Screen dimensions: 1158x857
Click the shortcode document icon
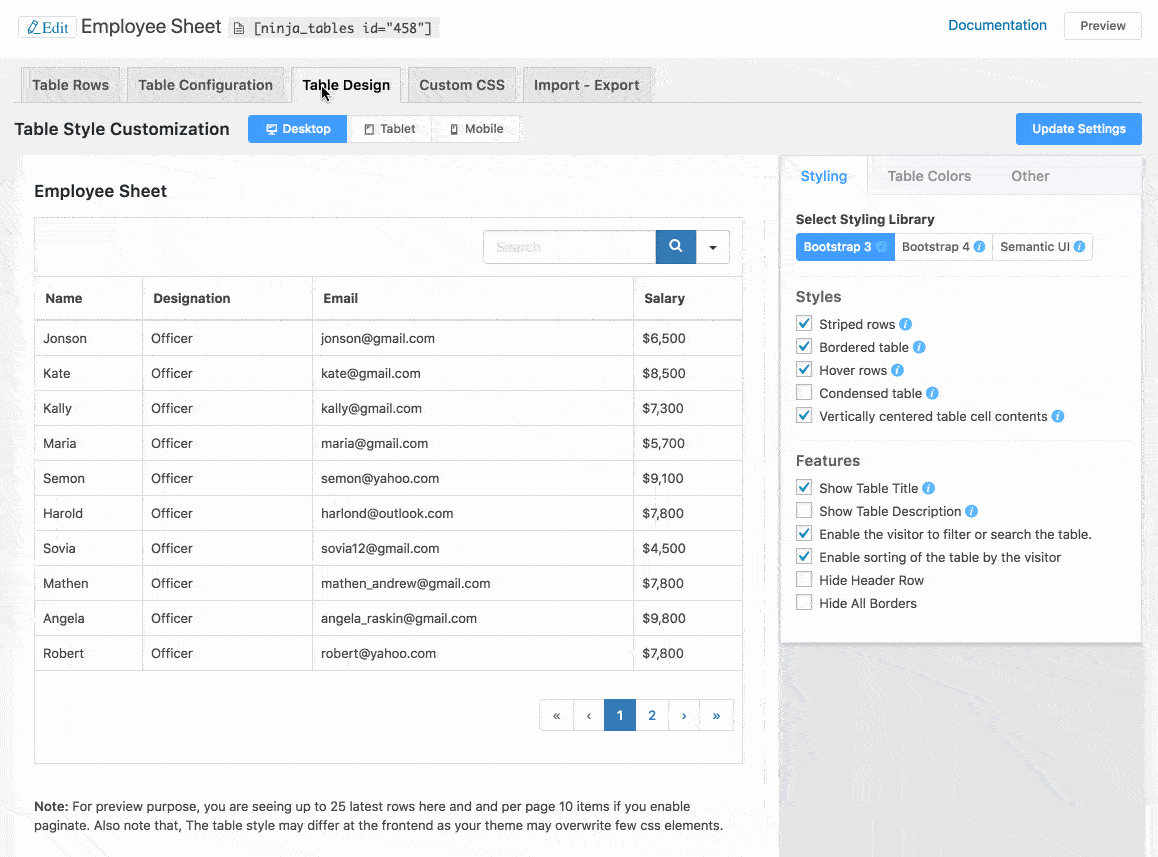tap(239, 29)
